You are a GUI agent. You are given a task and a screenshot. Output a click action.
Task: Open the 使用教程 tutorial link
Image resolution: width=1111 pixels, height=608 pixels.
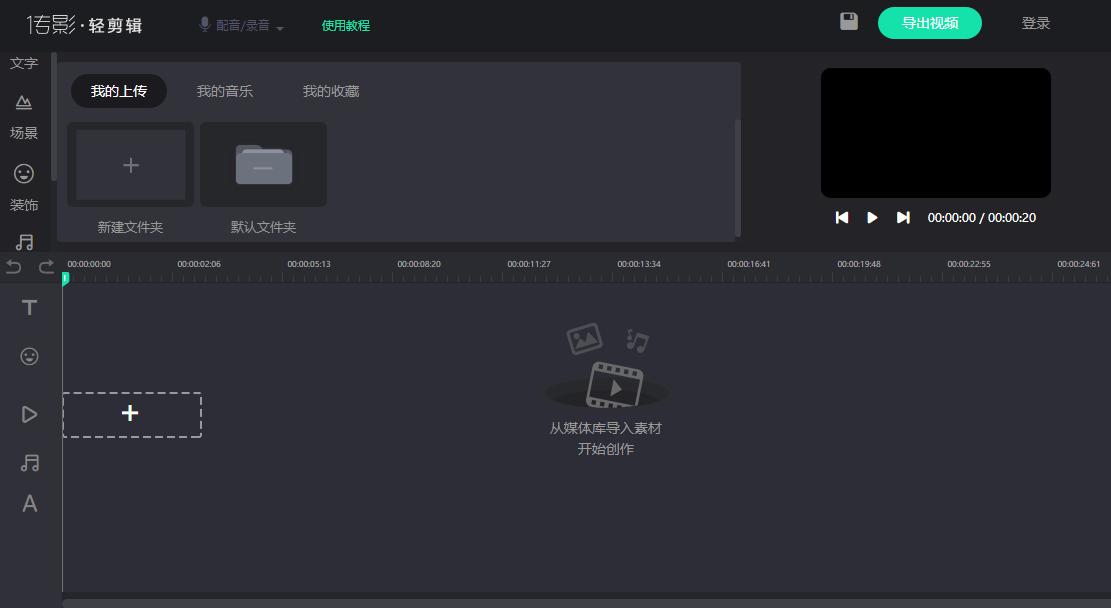[345, 26]
